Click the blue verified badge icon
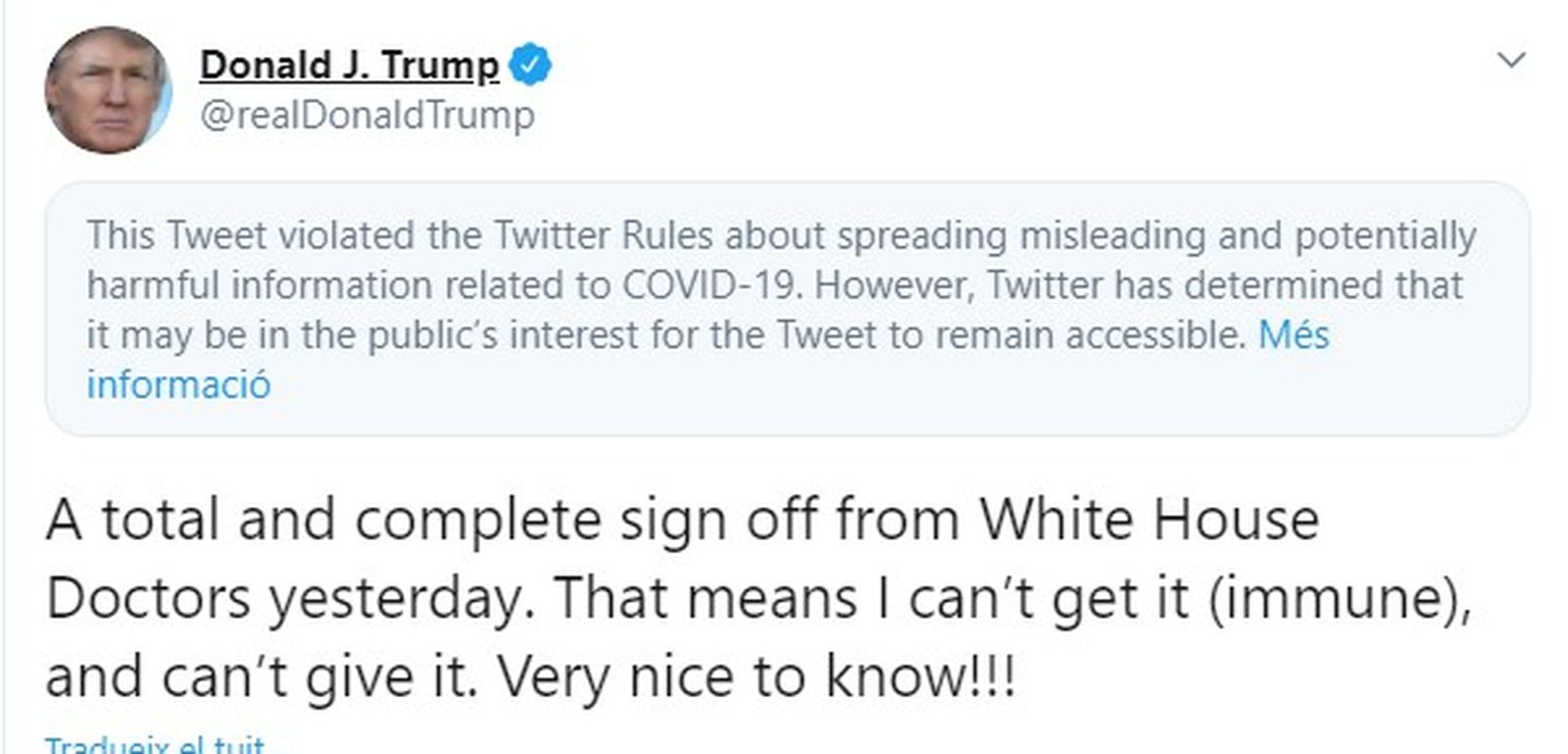The width and height of the screenshot is (1568, 754). point(531,65)
